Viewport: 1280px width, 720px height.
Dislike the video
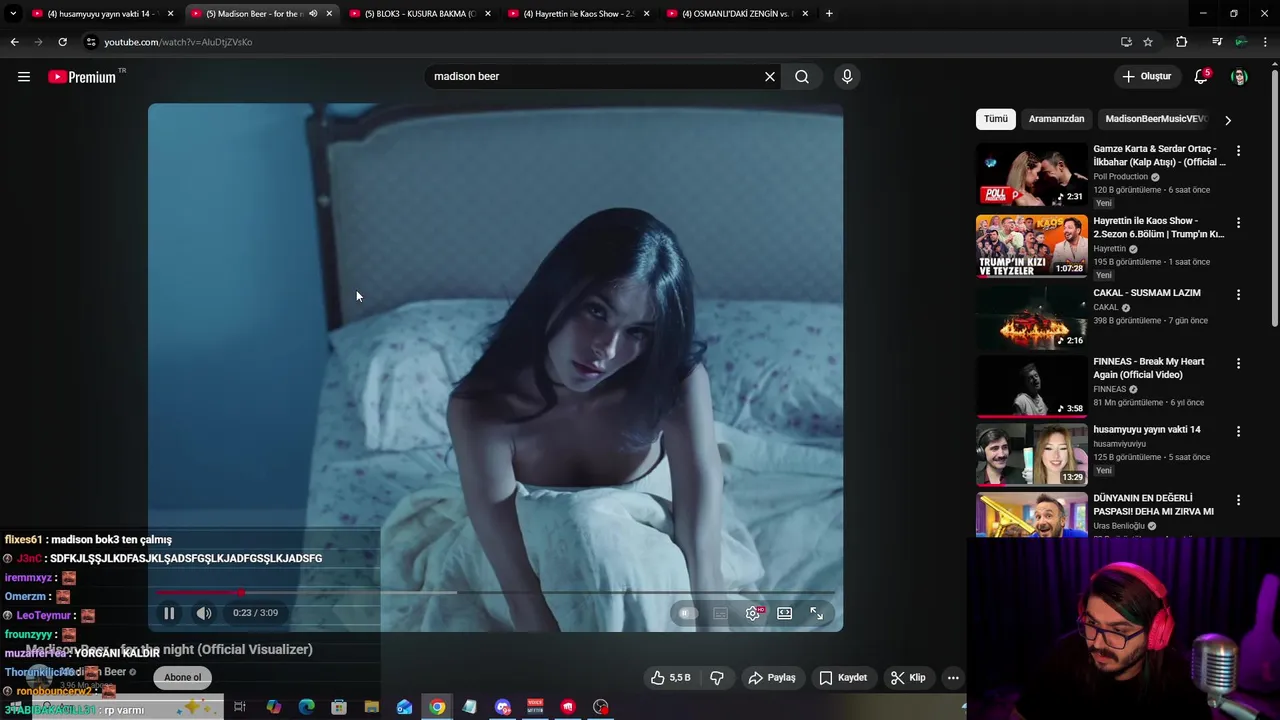pos(717,678)
